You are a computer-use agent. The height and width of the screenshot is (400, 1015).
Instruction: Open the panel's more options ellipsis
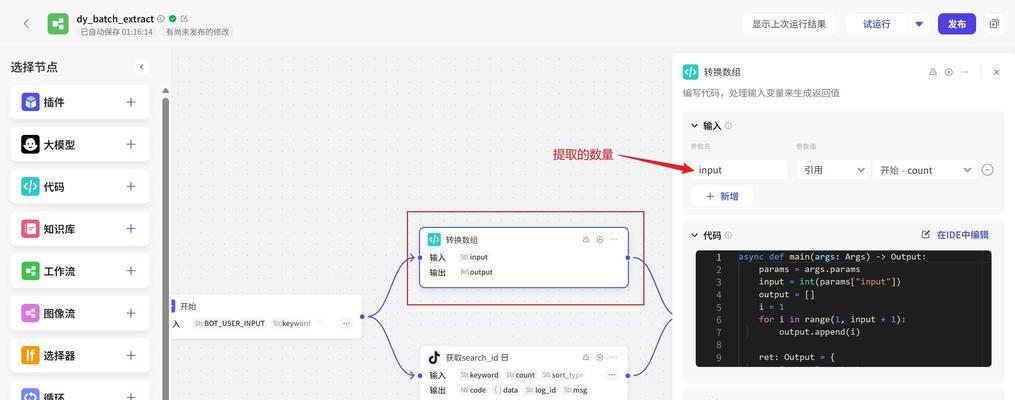965,72
